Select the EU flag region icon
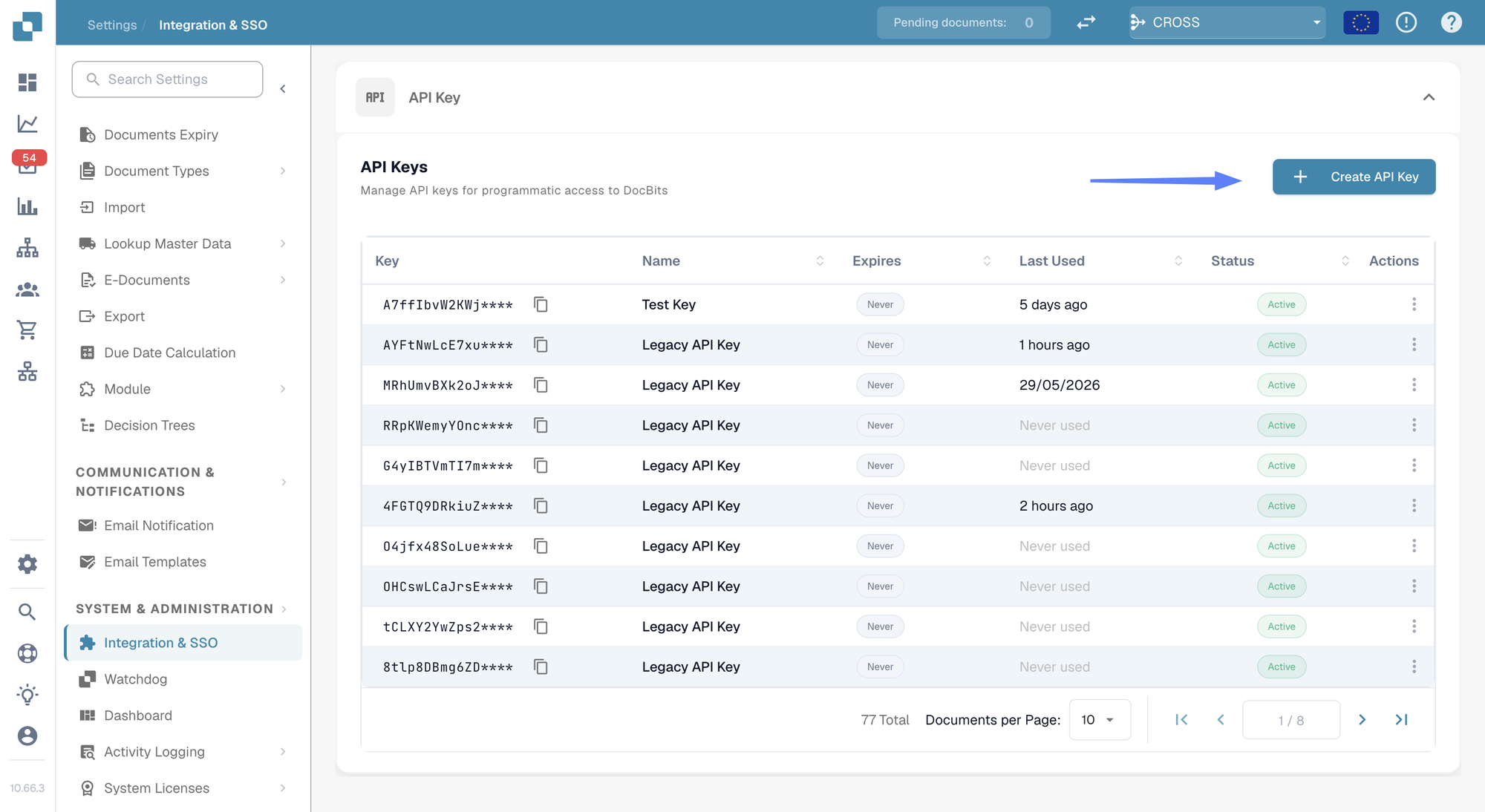Viewport: 1485px width, 812px height. click(x=1361, y=22)
